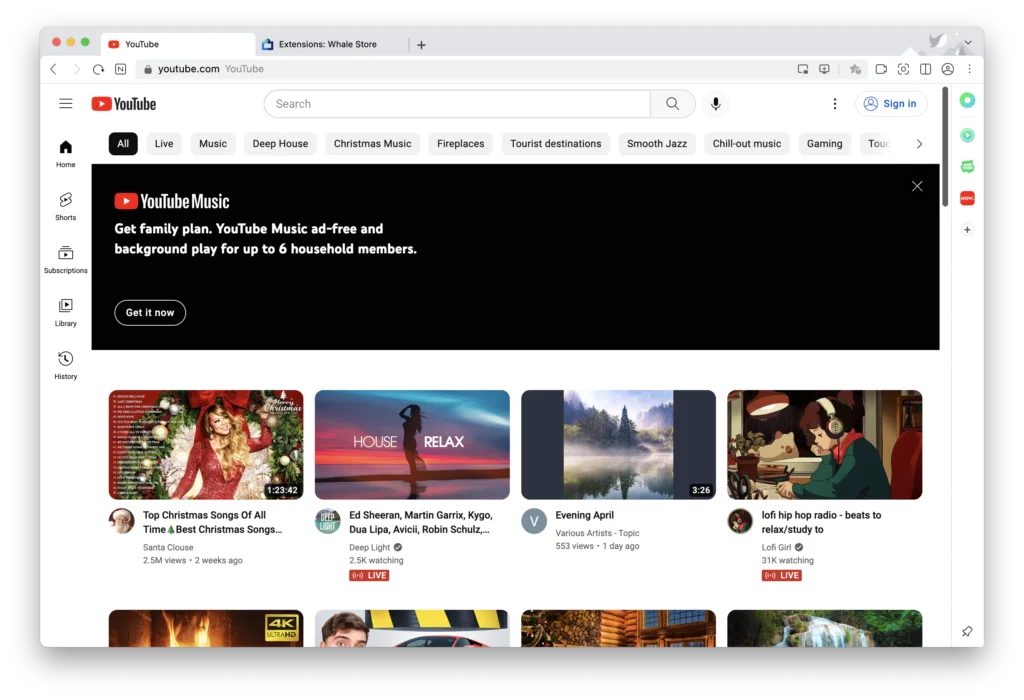This screenshot has width=1024, height=700.
Task: Click the screen capture icon in toolbar
Action: click(x=903, y=69)
